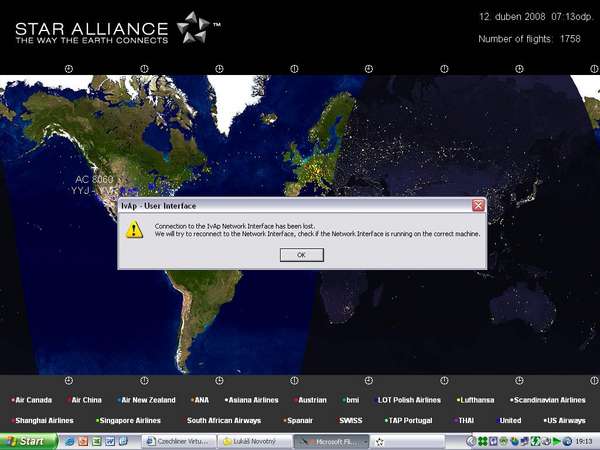Viewport: 600px width, 450px height.
Task: Select the star icon taskbar button
Action: coord(408,442)
